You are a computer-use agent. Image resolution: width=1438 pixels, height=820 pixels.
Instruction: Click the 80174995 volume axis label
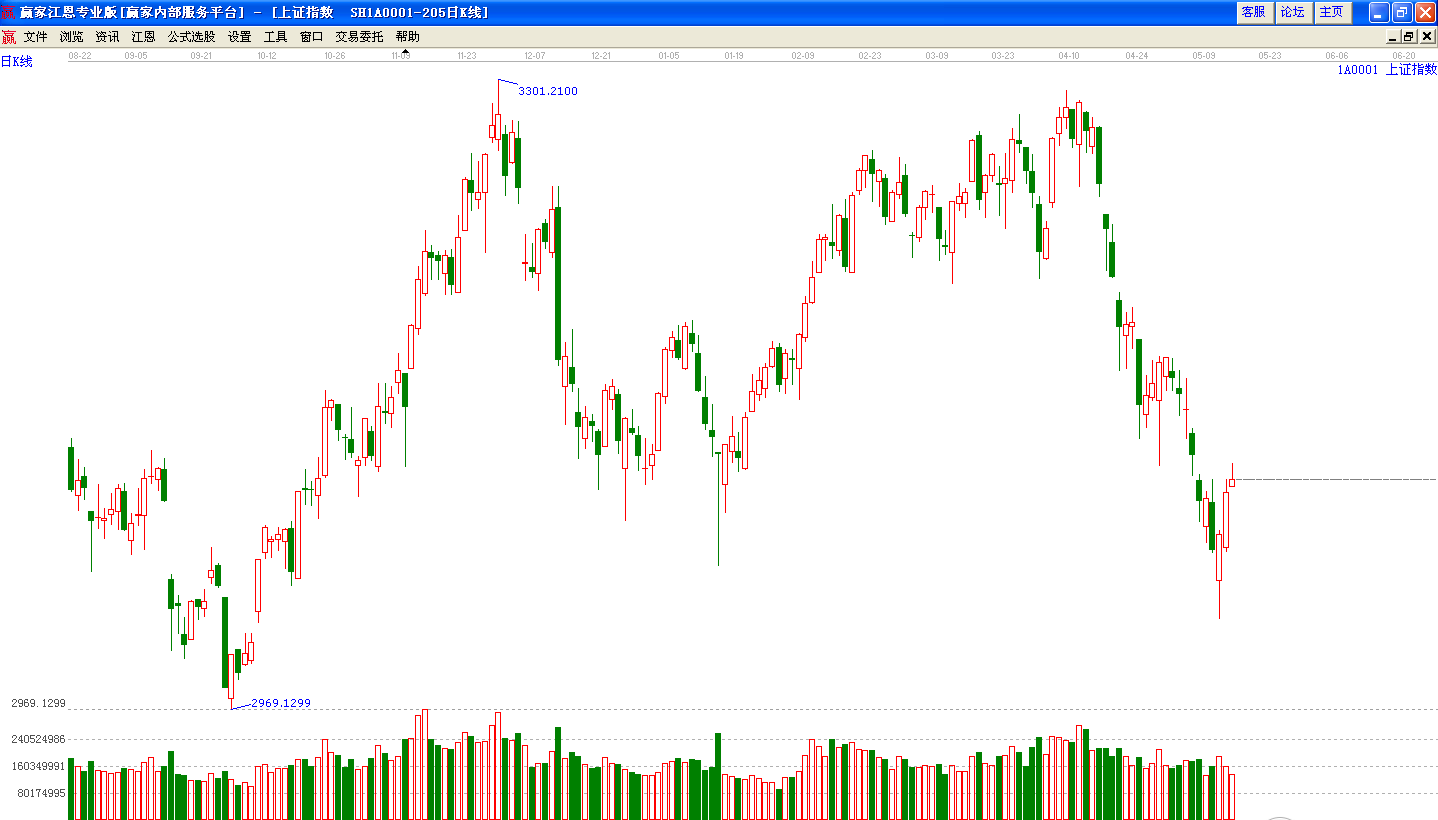pos(42,794)
